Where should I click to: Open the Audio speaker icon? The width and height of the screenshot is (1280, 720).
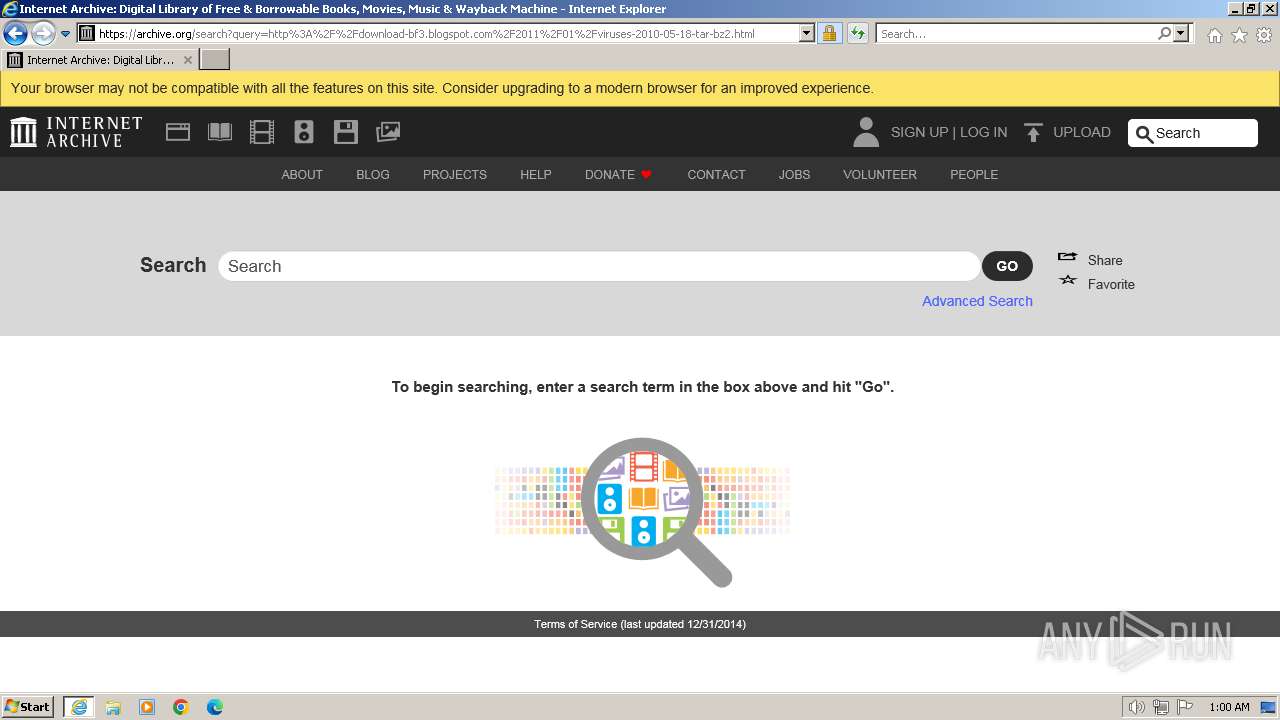click(304, 132)
